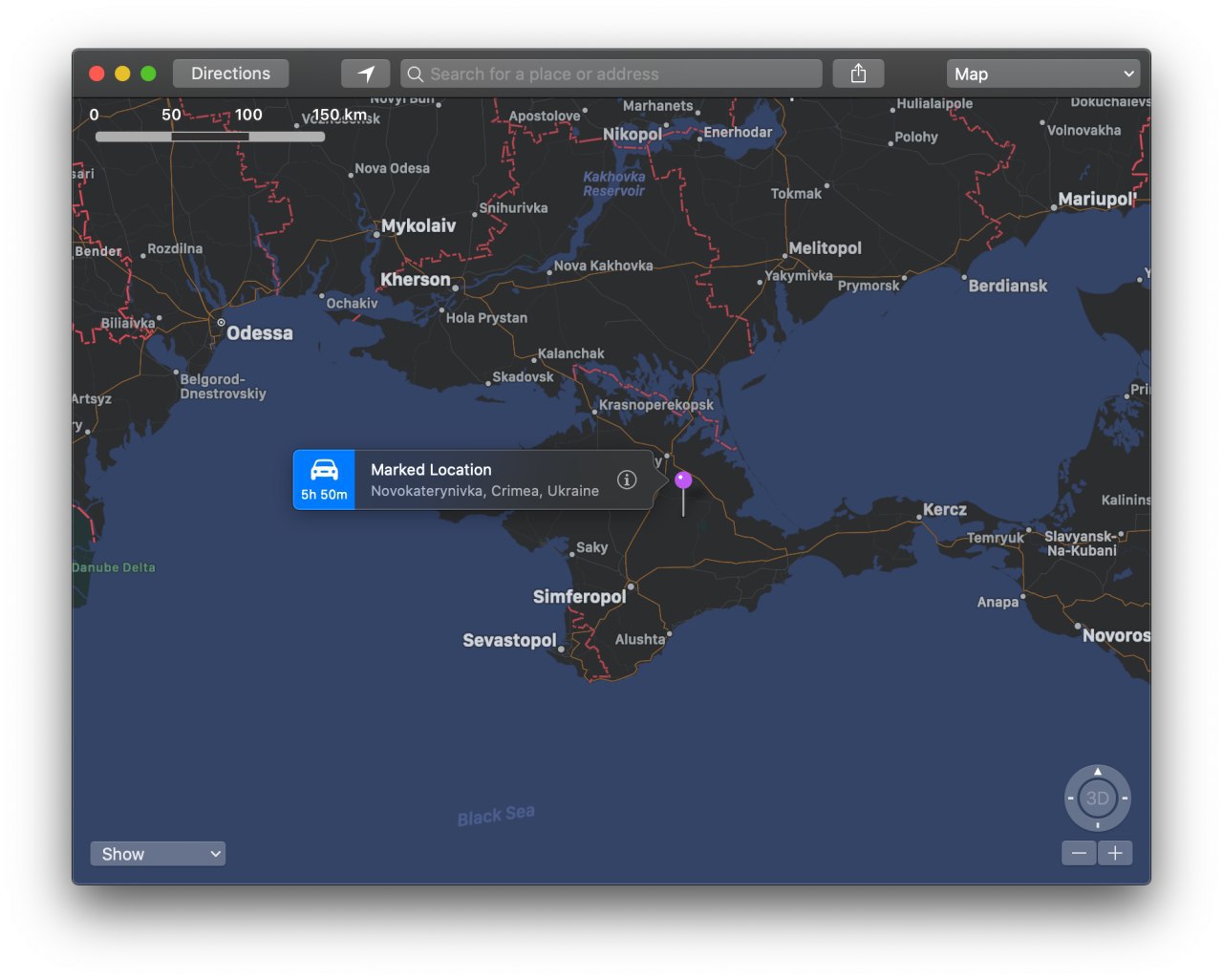Toggle 3D map view
This screenshot has height=980, width=1223.
[x=1098, y=799]
